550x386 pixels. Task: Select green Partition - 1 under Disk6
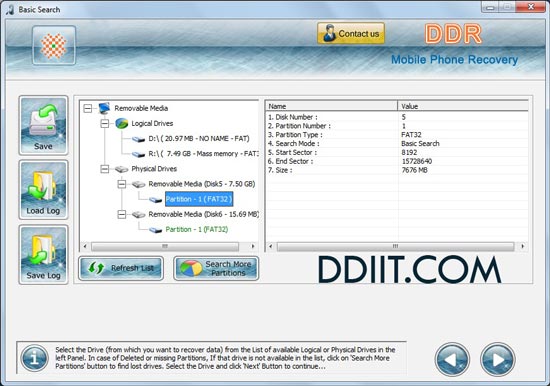(x=197, y=229)
